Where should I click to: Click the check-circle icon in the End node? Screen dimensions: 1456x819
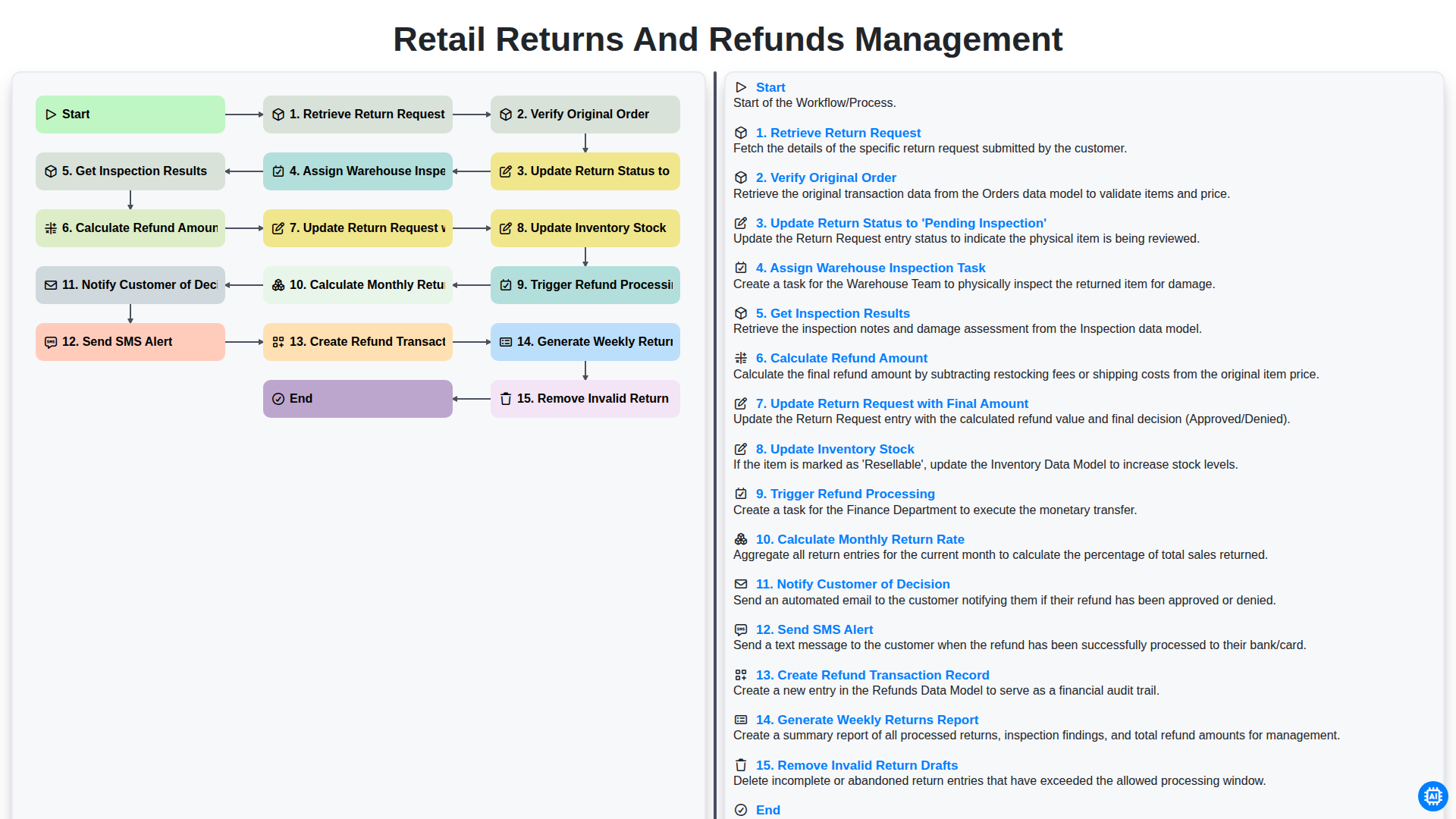[278, 399]
